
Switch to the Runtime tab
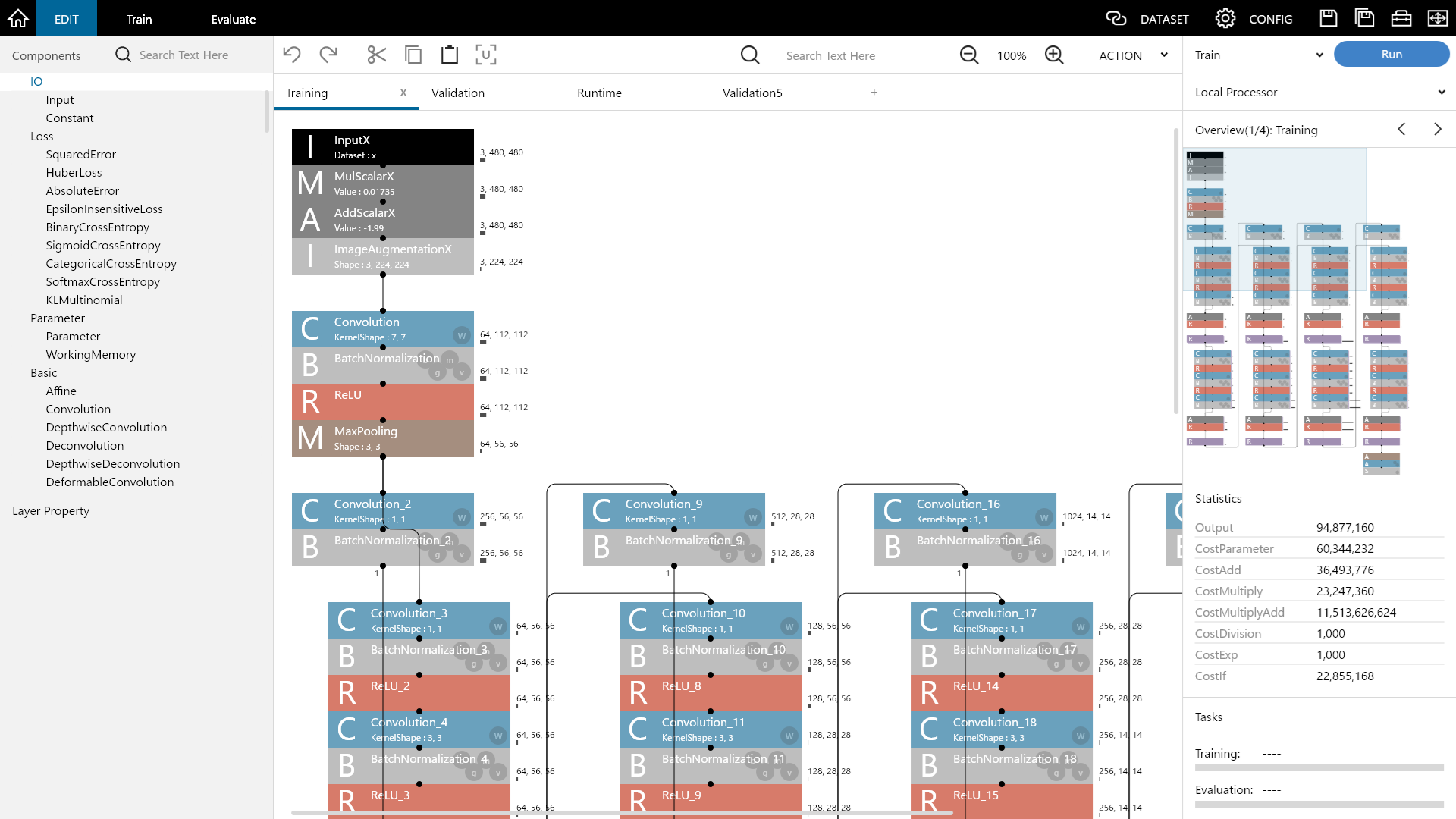[599, 93]
